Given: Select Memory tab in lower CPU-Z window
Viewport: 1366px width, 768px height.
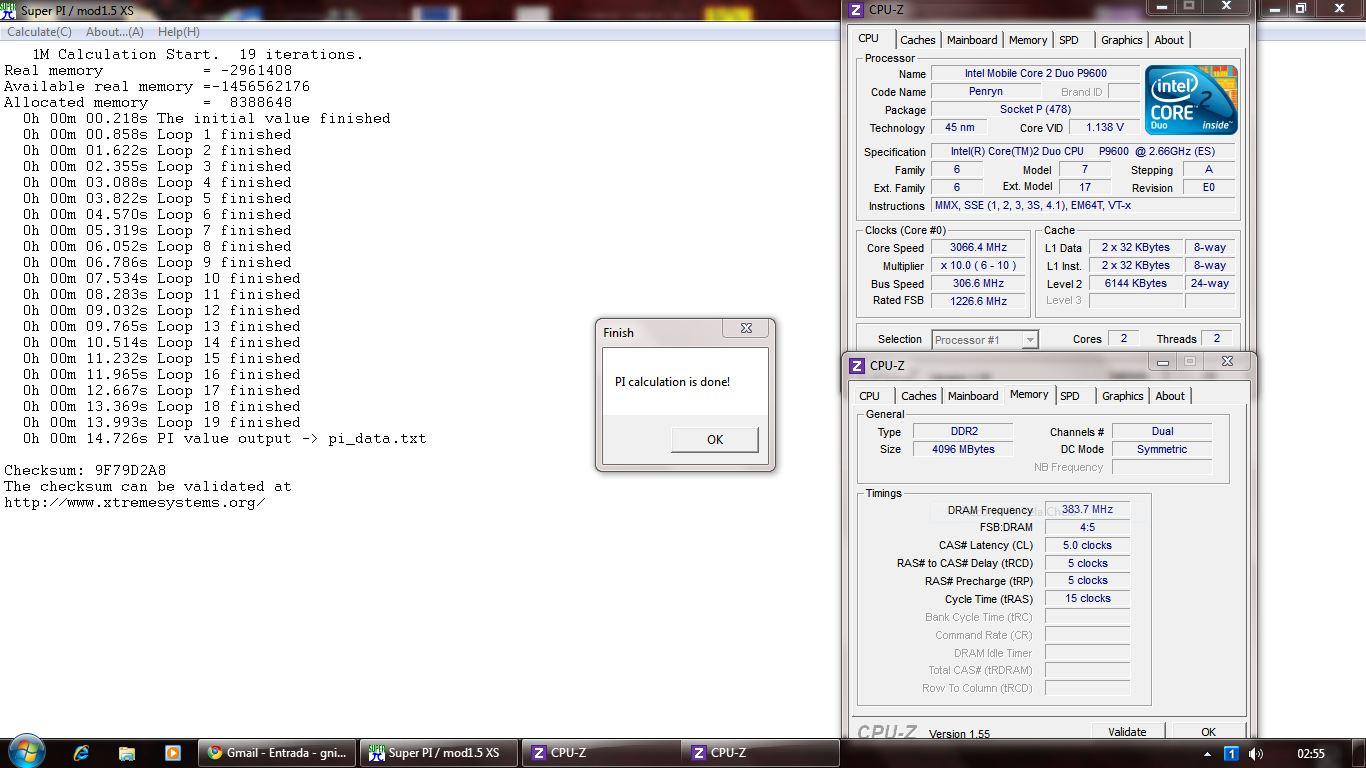Looking at the screenshot, I should pos(1029,395).
